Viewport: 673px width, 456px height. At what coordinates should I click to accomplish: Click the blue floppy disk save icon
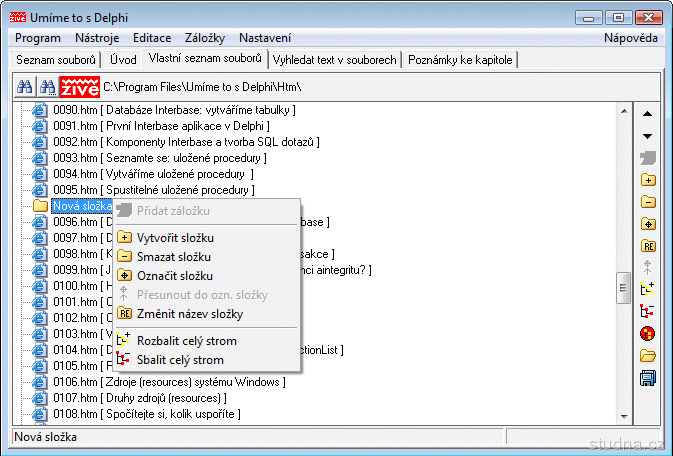tap(648, 378)
